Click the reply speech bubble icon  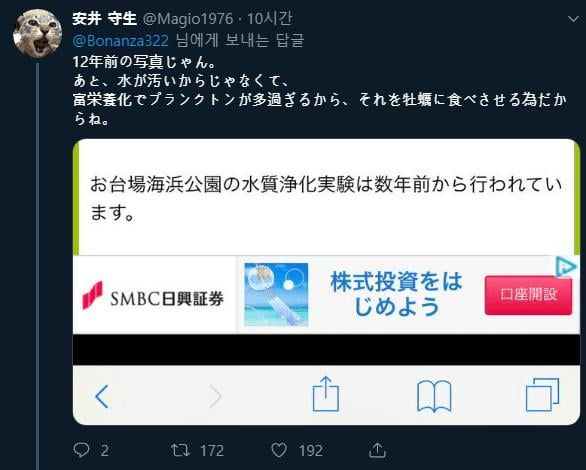point(81,450)
